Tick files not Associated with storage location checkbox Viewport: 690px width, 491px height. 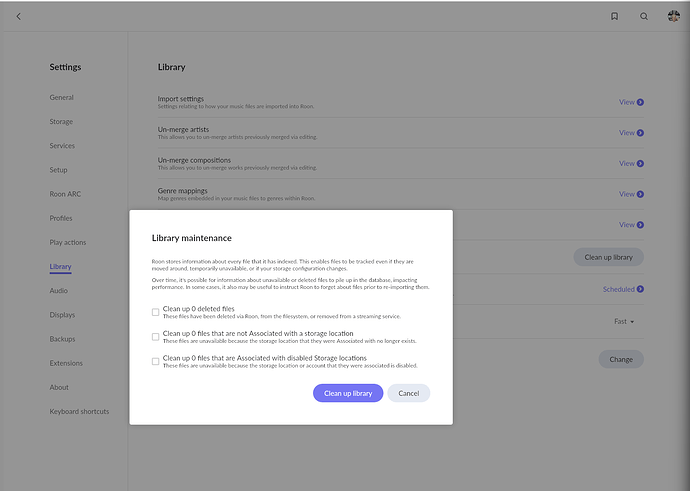click(x=155, y=337)
